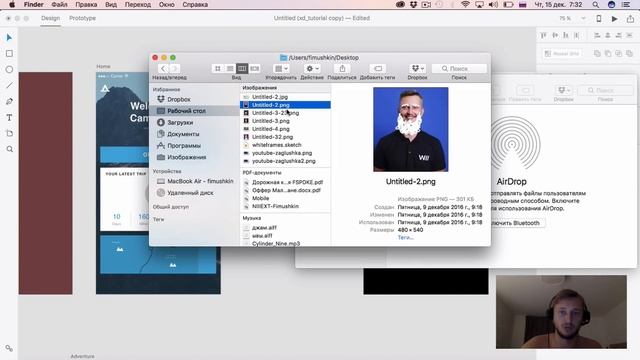The image size is (640, 360).
Task: Select Untitled-2.jpg file
Action: [x=285, y=97]
